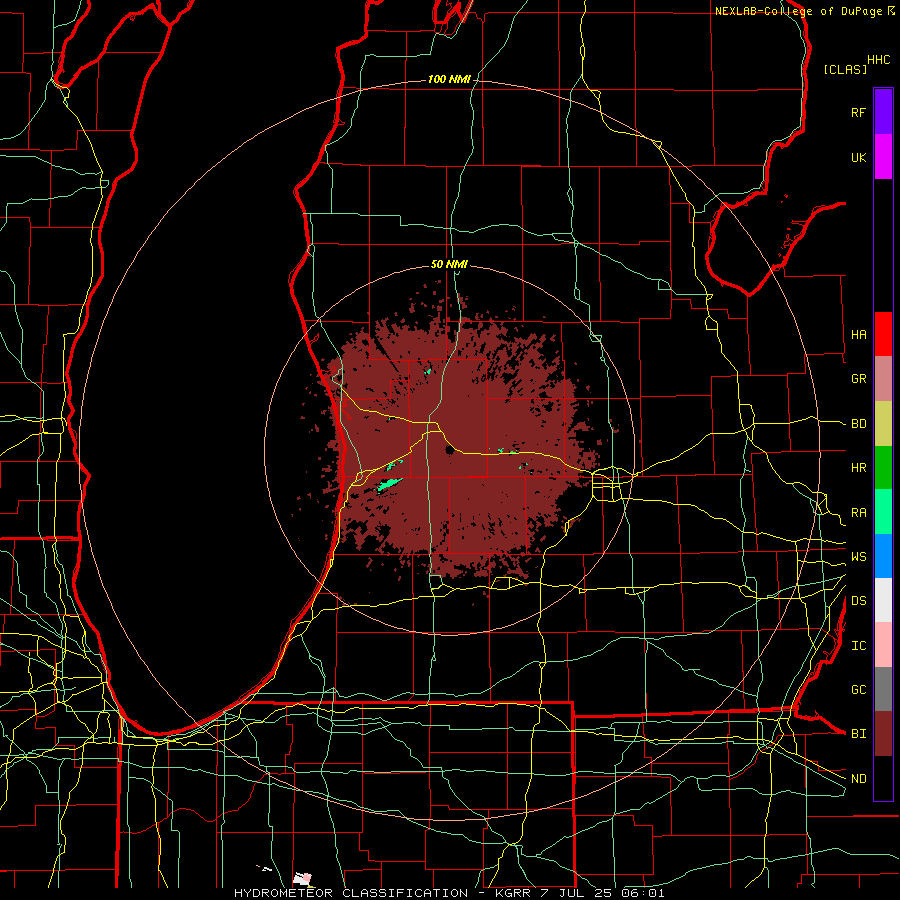
Task: Click the purple RF color swatch
Action: (x=883, y=112)
